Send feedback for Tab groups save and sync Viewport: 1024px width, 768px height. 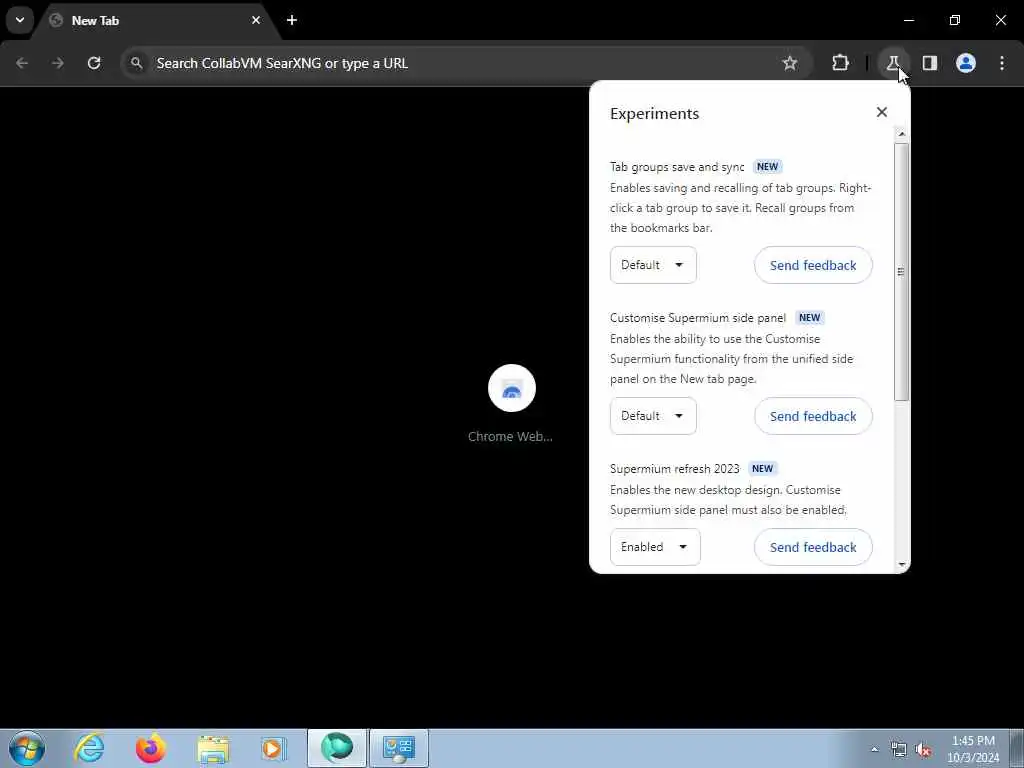coord(813,265)
